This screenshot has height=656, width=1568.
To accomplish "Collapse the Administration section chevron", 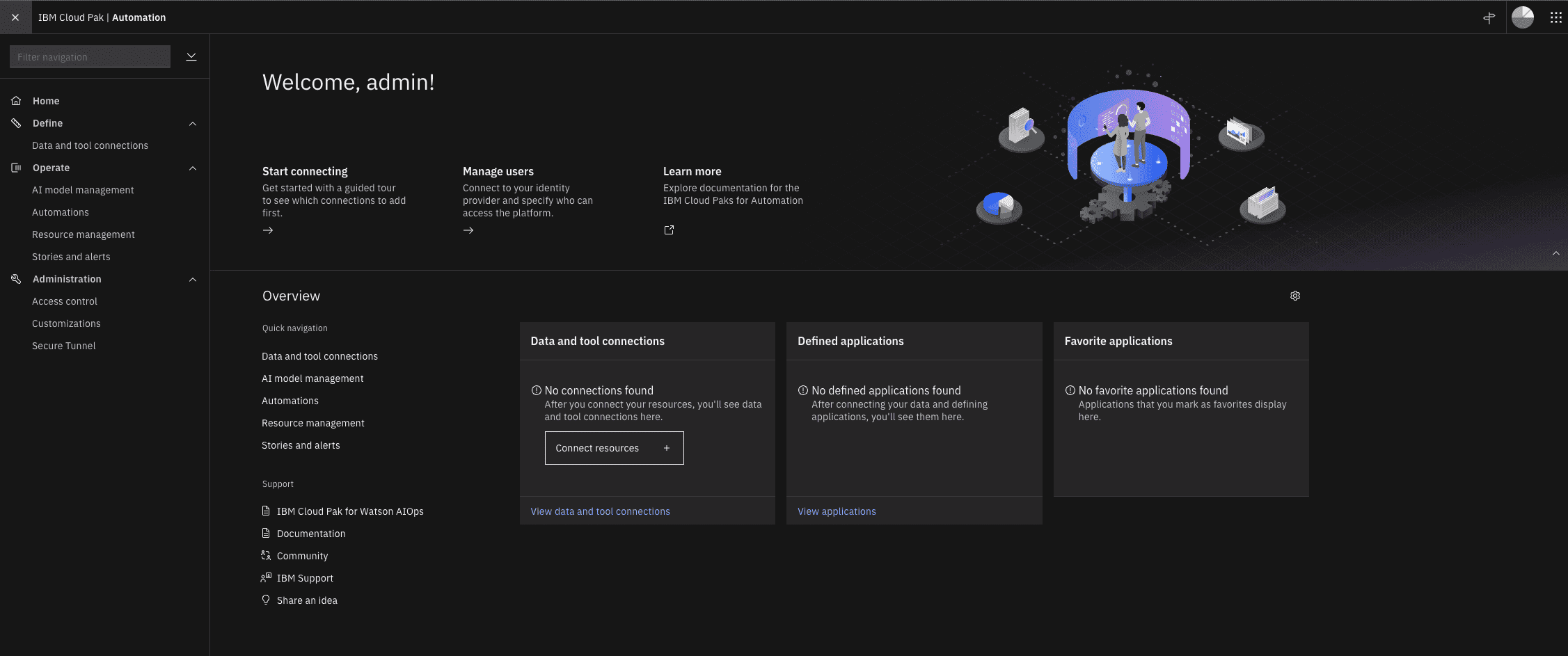I will [x=193, y=280].
